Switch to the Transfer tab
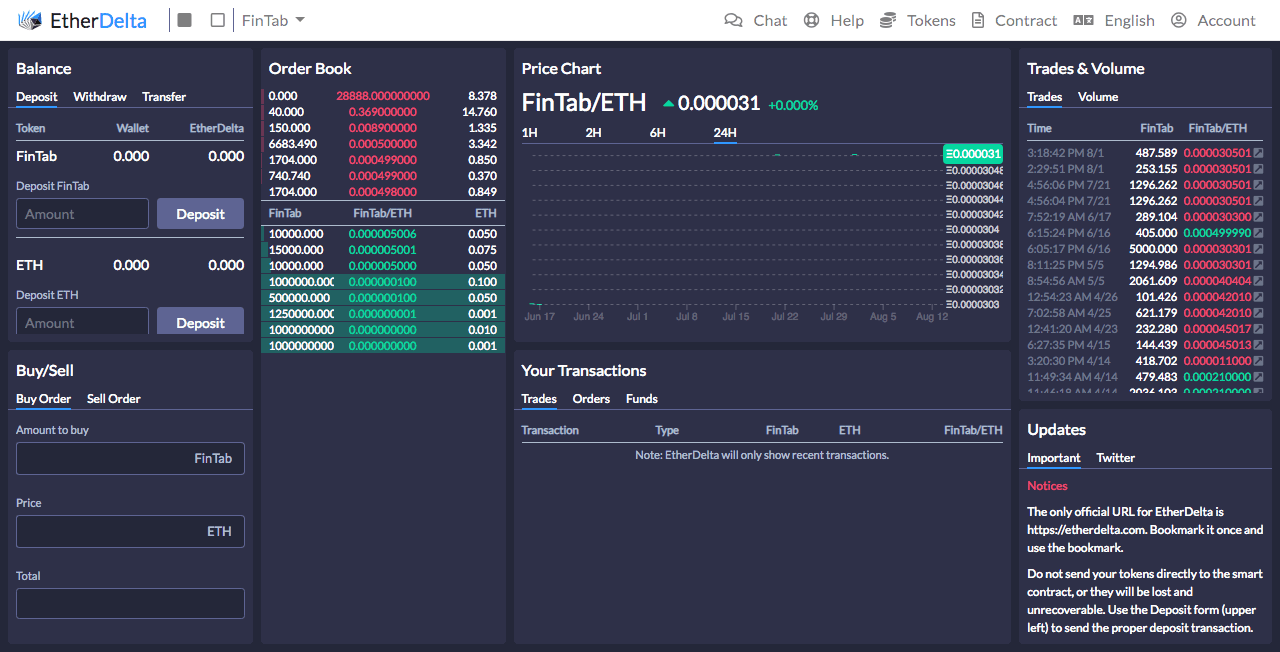The image size is (1280, 652). [x=164, y=97]
